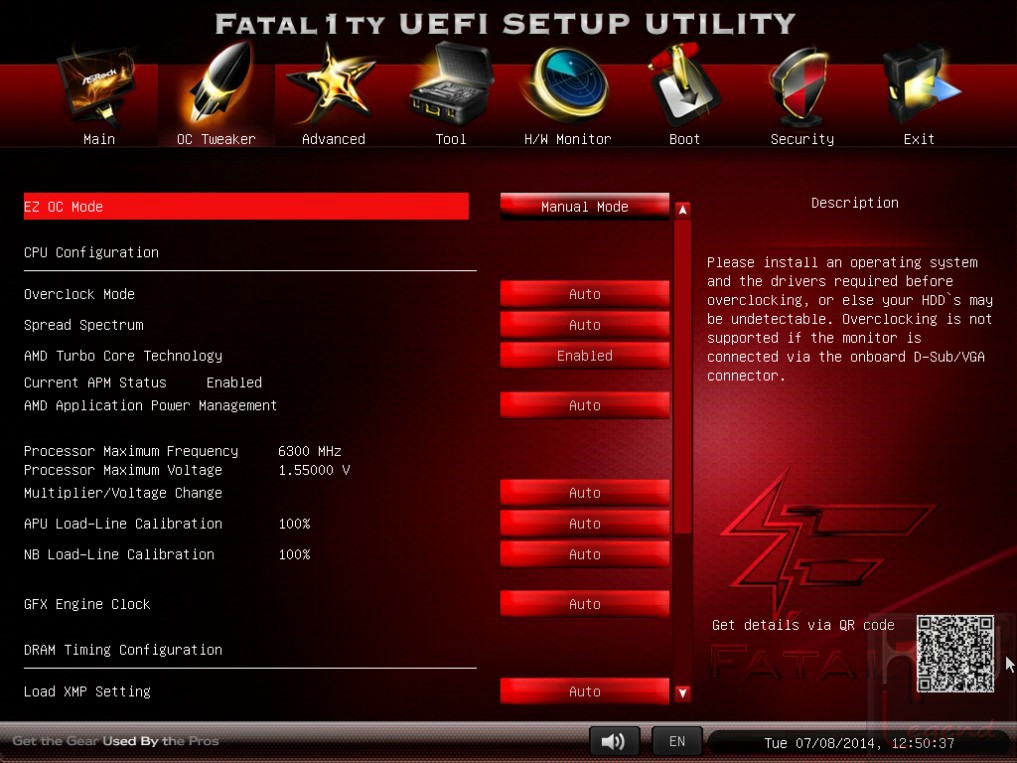Viewport: 1017px width, 763px height.
Task: Click the Exit door icon
Action: click(921, 86)
